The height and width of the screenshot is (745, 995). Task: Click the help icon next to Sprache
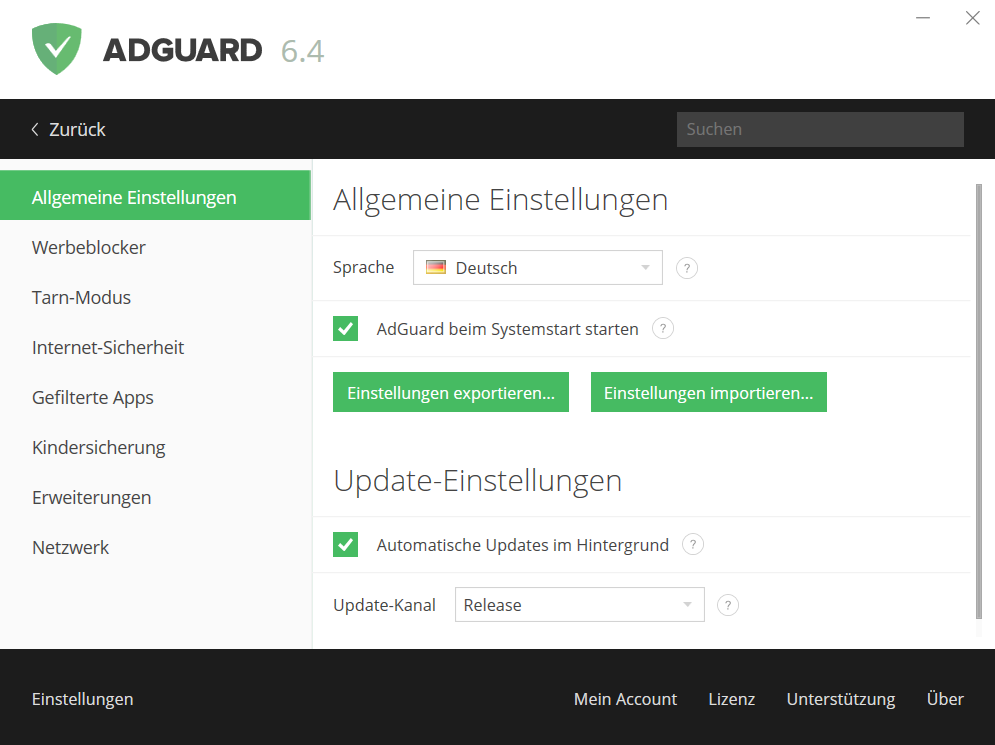pos(687,268)
